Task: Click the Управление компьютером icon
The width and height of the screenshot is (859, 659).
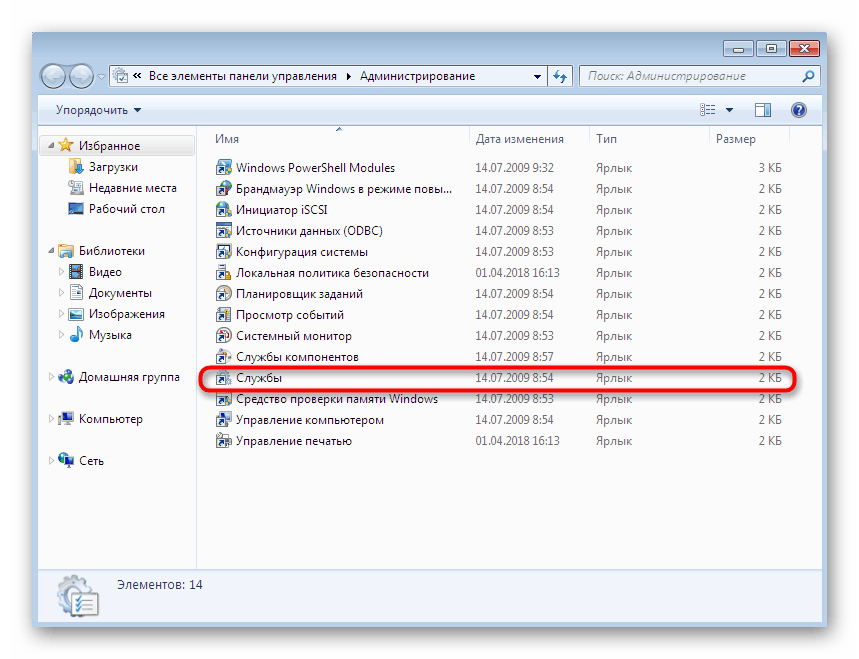Action: click(223, 420)
